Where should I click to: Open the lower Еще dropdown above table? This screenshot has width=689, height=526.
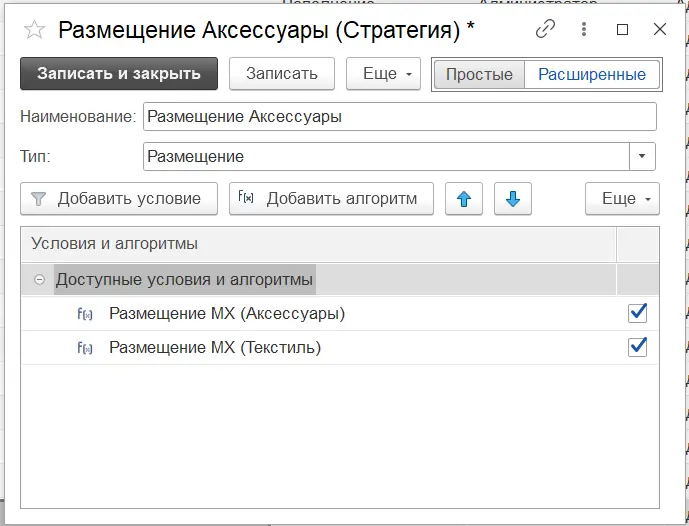click(622, 199)
